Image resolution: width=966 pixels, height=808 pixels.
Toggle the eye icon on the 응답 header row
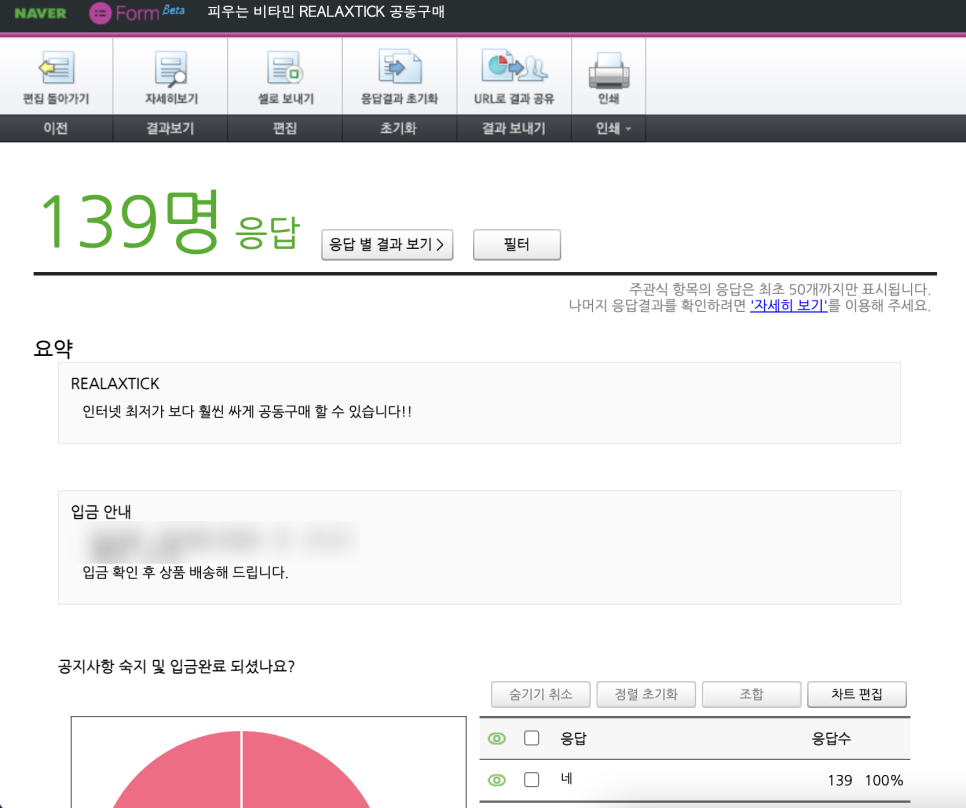click(x=496, y=738)
